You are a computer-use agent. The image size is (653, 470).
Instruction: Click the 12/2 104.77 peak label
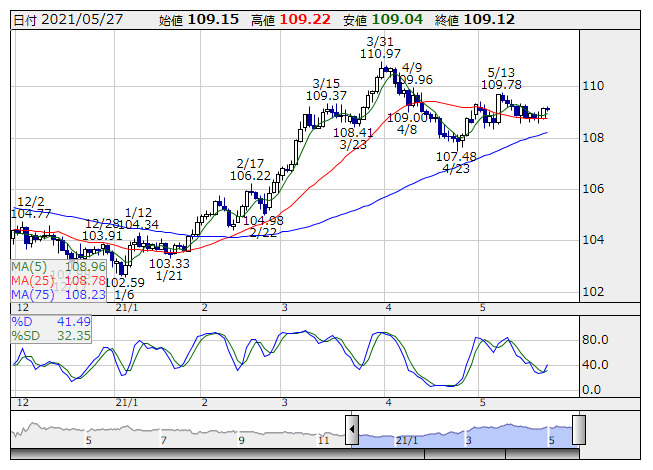point(31,207)
